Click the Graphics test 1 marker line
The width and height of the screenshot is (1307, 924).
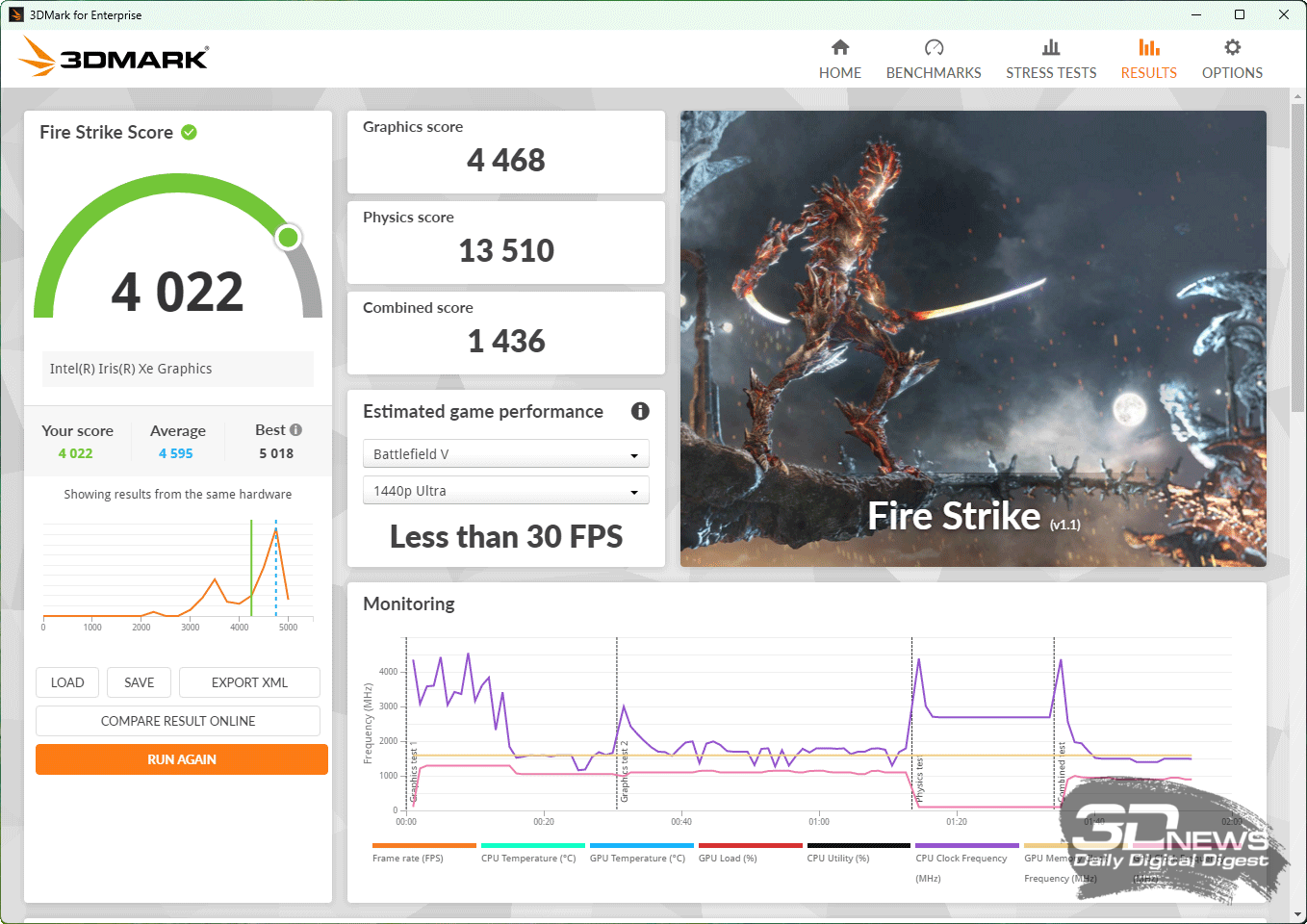[x=406, y=722]
